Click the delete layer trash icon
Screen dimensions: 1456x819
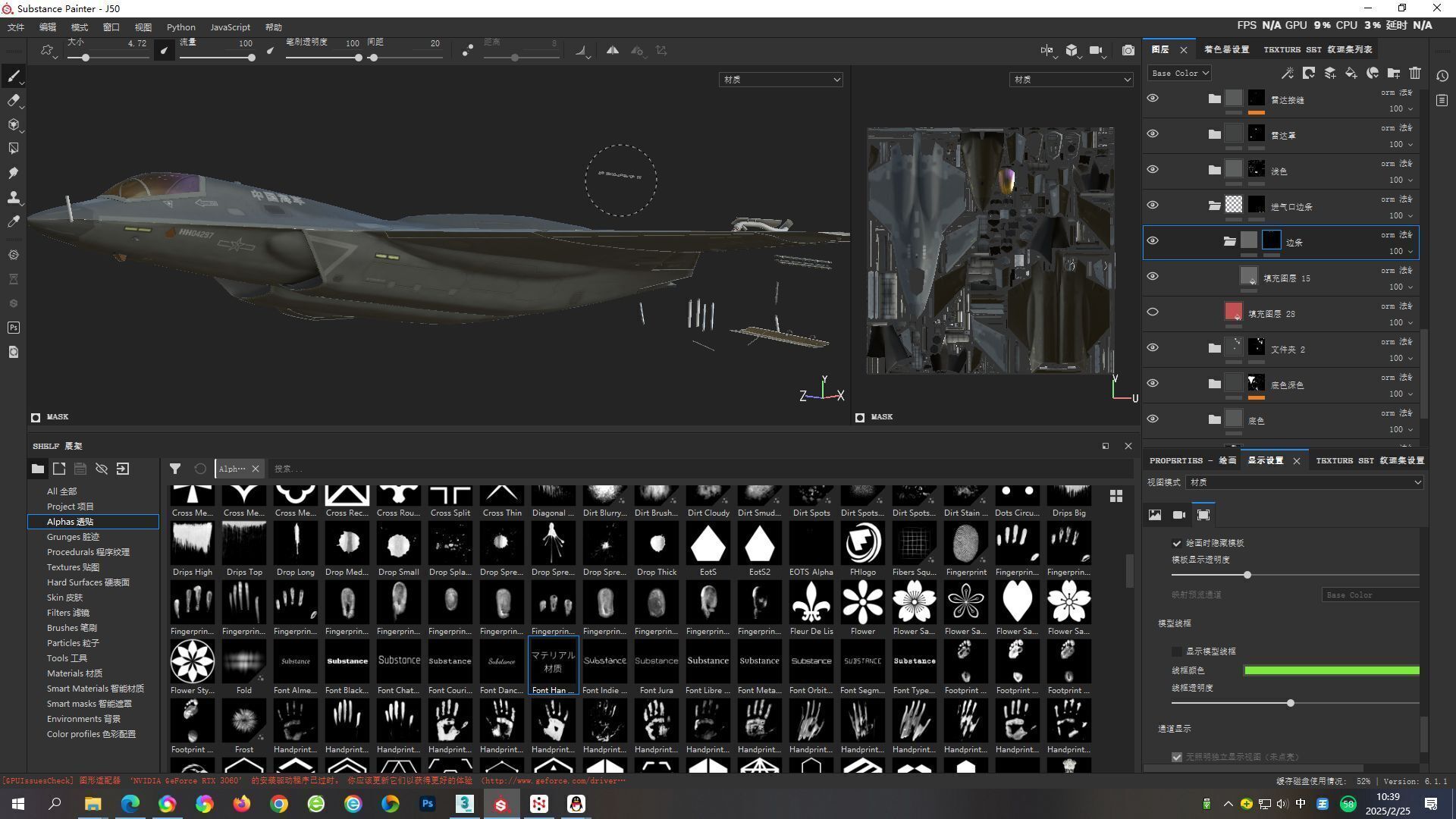(1415, 74)
